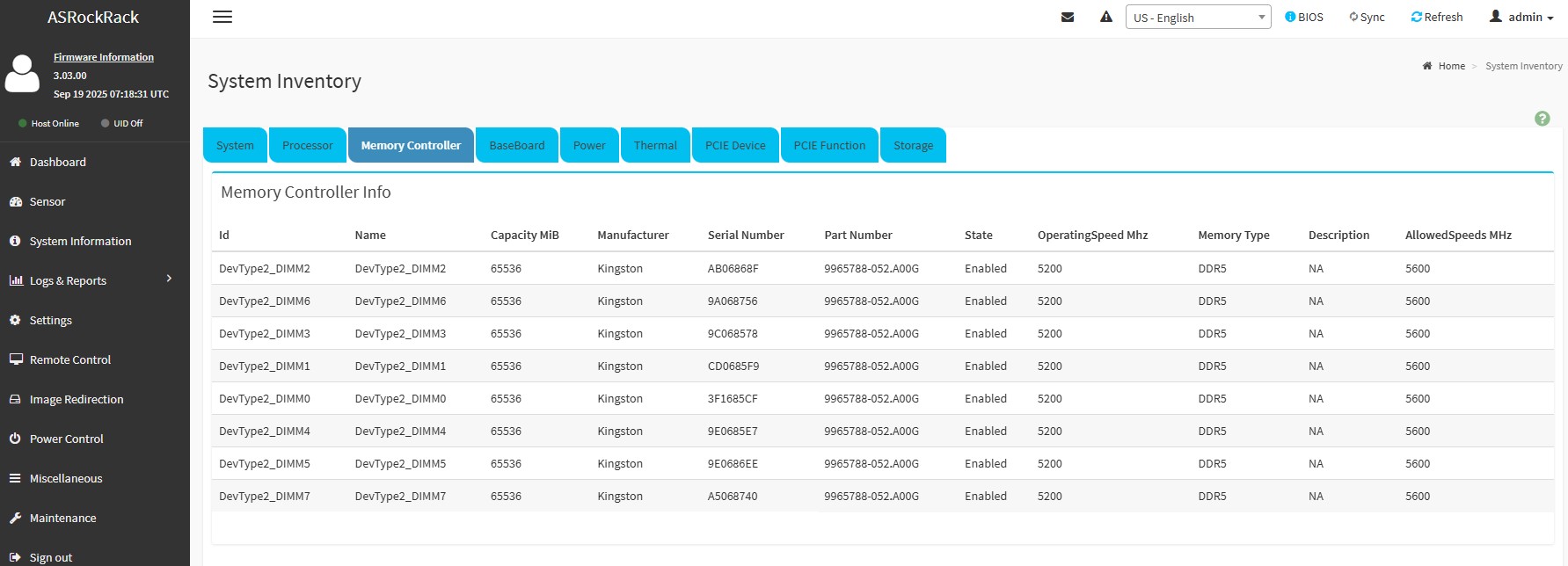
Task: Click the Sensor gauge icon in sidebar
Action: pyautogui.click(x=15, y=201)
